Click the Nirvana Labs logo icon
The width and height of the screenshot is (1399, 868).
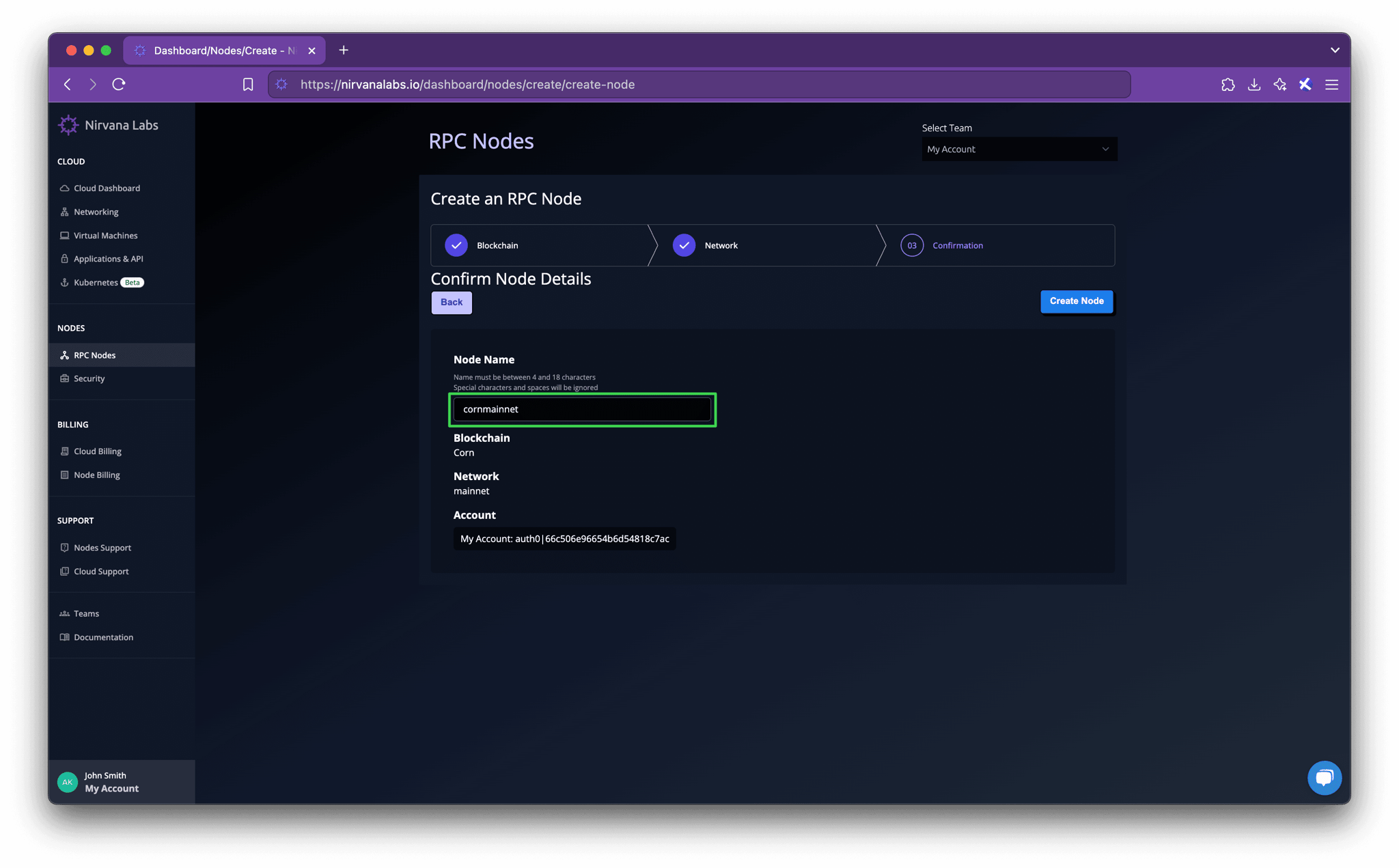(68, 125)
